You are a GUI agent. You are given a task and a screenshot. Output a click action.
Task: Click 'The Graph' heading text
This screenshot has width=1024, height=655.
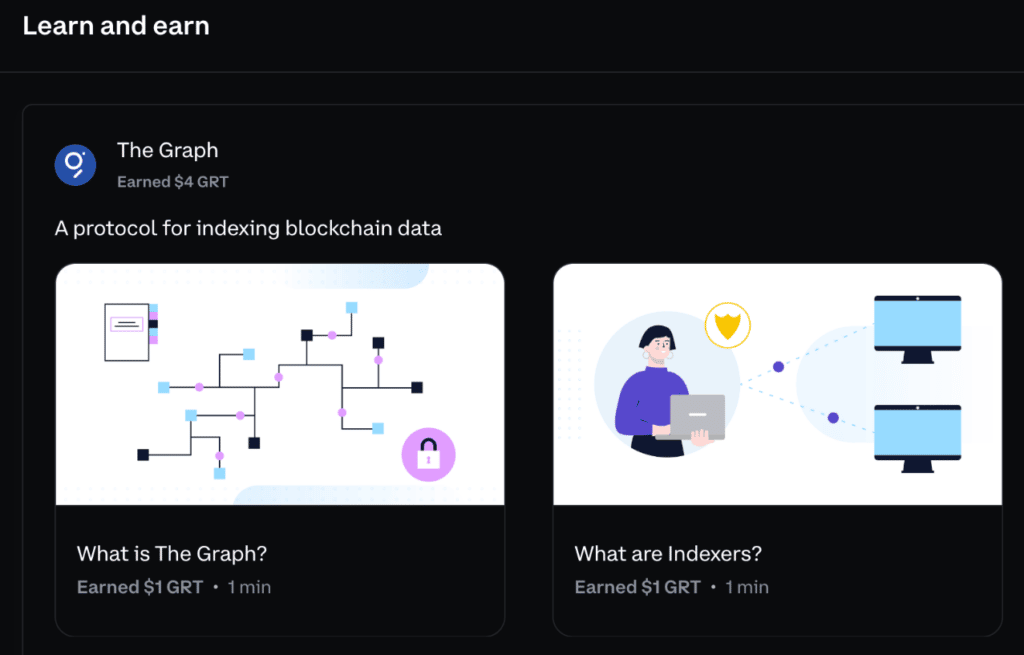click(x=168, y=150)
